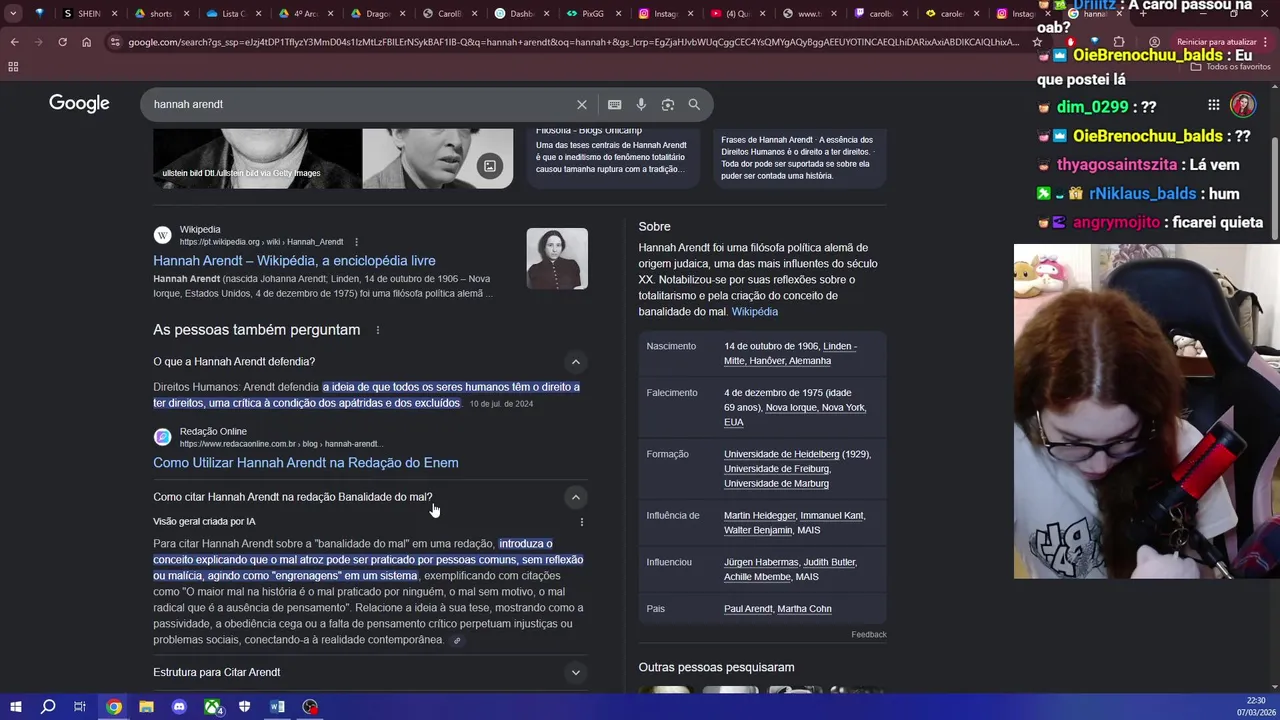Screen dimensions: 1280x720
Task: Submit search with the magnifying glass icon
Action: coord(694,104)
